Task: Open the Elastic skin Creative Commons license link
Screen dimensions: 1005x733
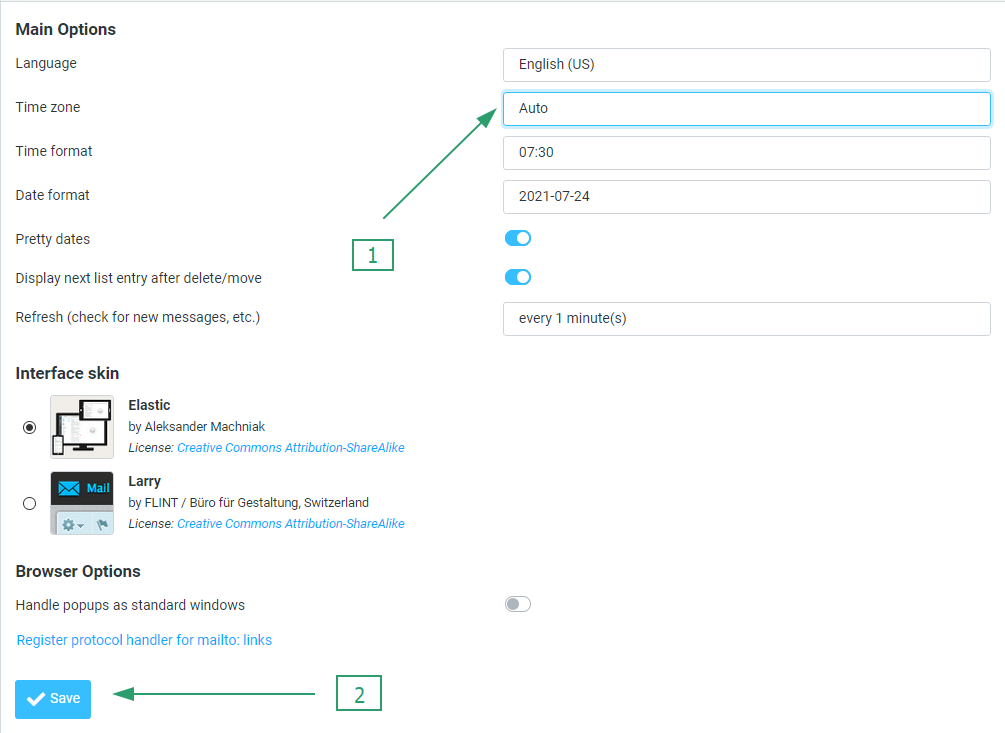Action: pos(290,448)
